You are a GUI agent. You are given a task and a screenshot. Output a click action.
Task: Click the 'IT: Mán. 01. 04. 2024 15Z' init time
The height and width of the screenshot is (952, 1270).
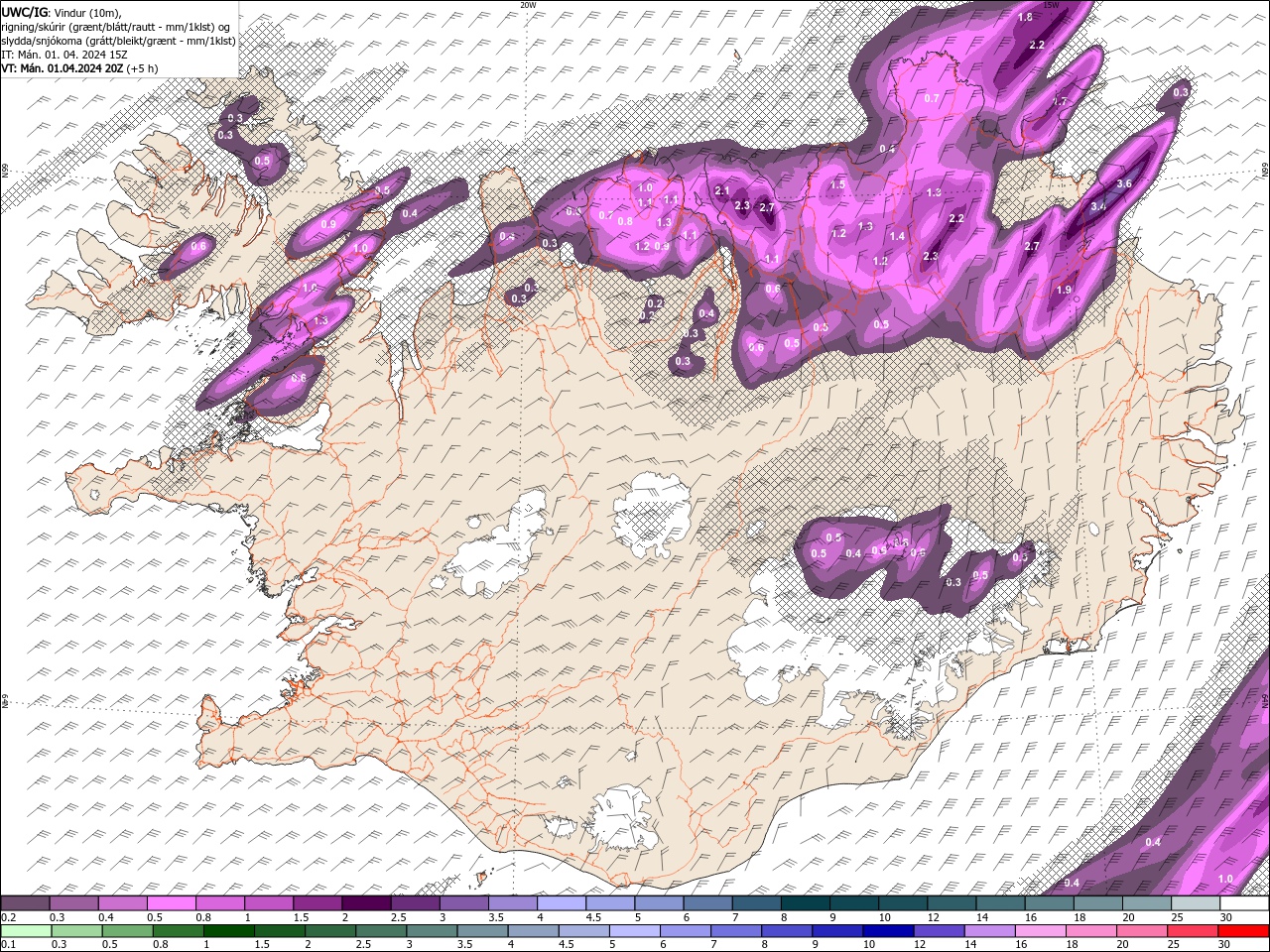(64, 55)
